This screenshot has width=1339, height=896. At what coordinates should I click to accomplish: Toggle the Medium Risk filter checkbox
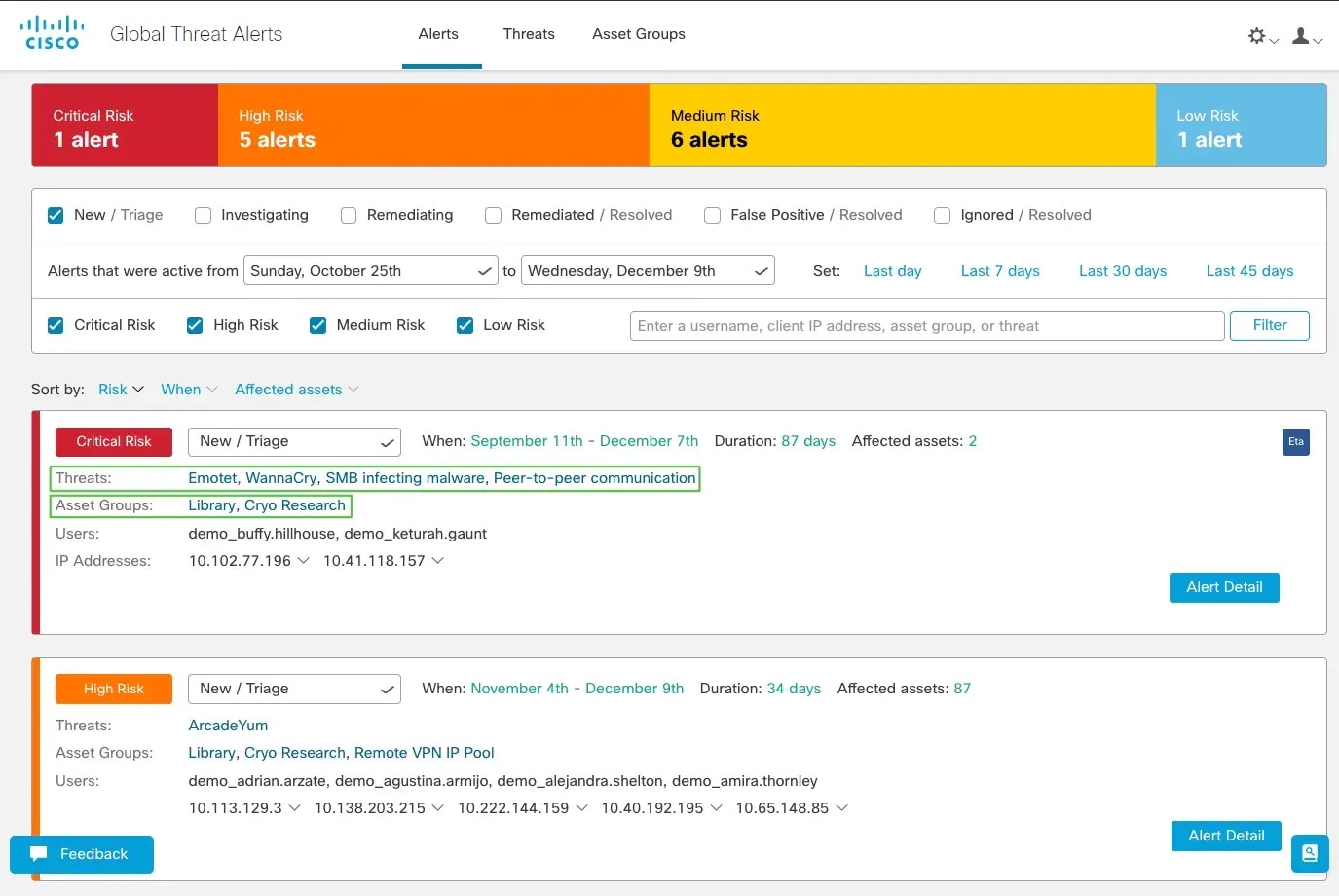(317, 325)
